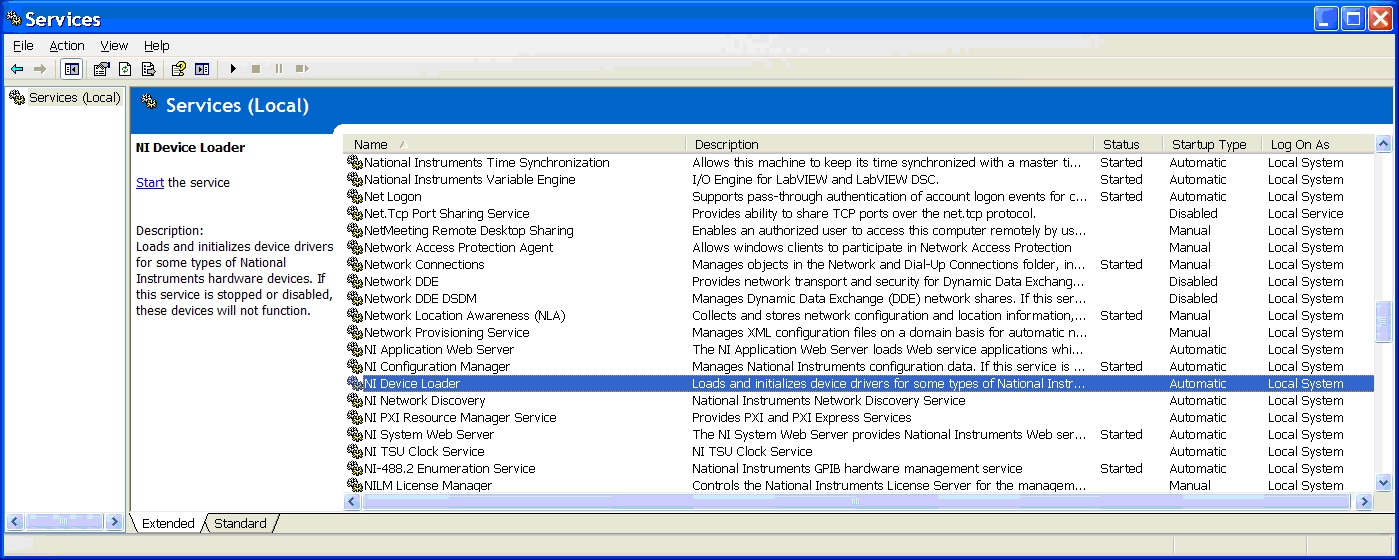The width and height of the screenshot is (1399, 560).
Task: Click gear icon of NI Network Discovery
Action: [355, 401]
